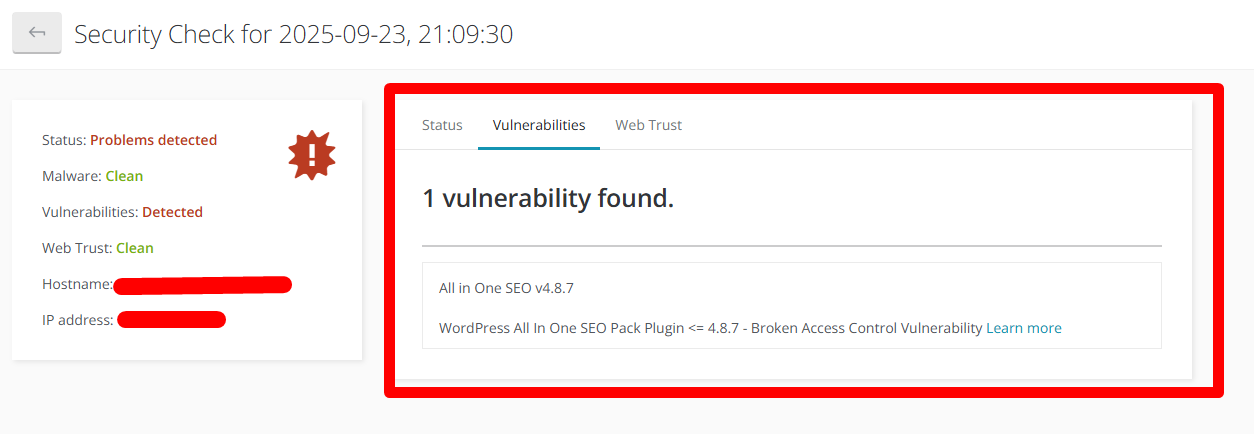This screenshot has height=434, width=1254.
Task: Click the Vulnerabilities Detected value in sidebar
Action: (172, 212)
